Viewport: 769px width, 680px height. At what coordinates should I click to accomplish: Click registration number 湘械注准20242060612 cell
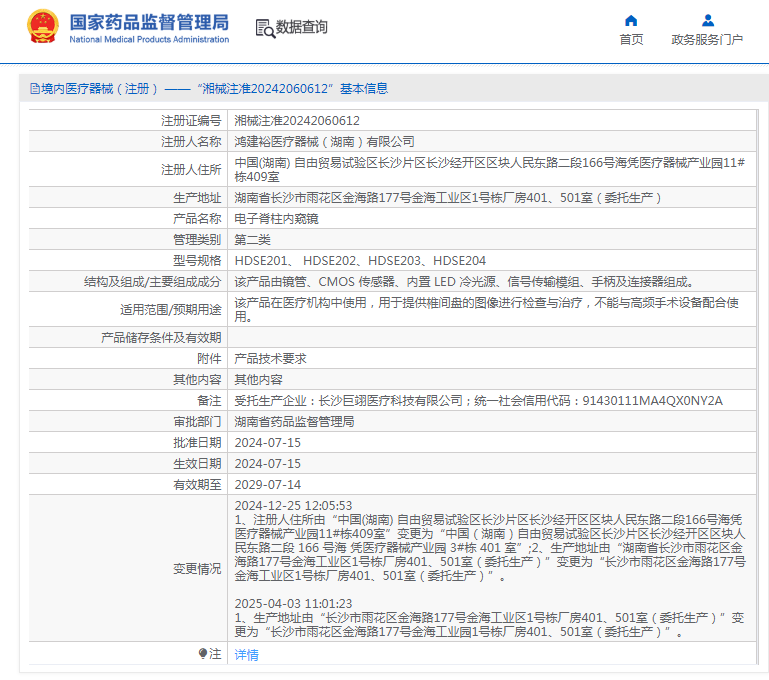[x=297, y=120]
